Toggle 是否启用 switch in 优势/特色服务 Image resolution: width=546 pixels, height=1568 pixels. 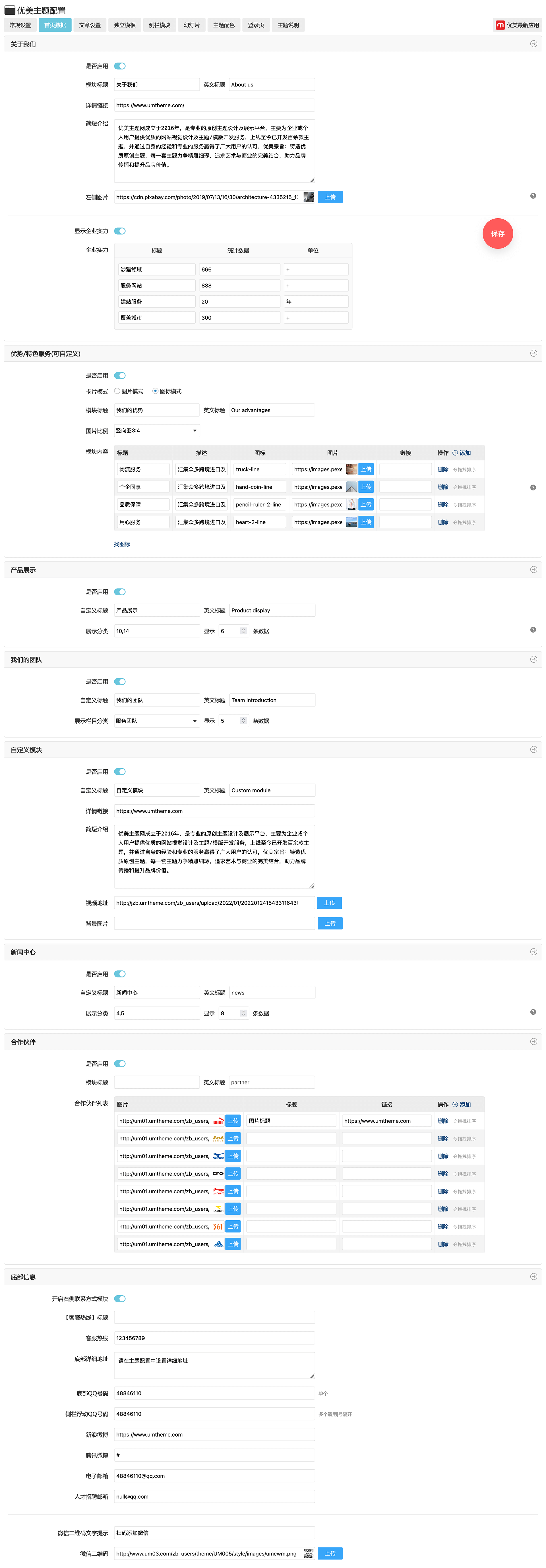coord(120,376)
